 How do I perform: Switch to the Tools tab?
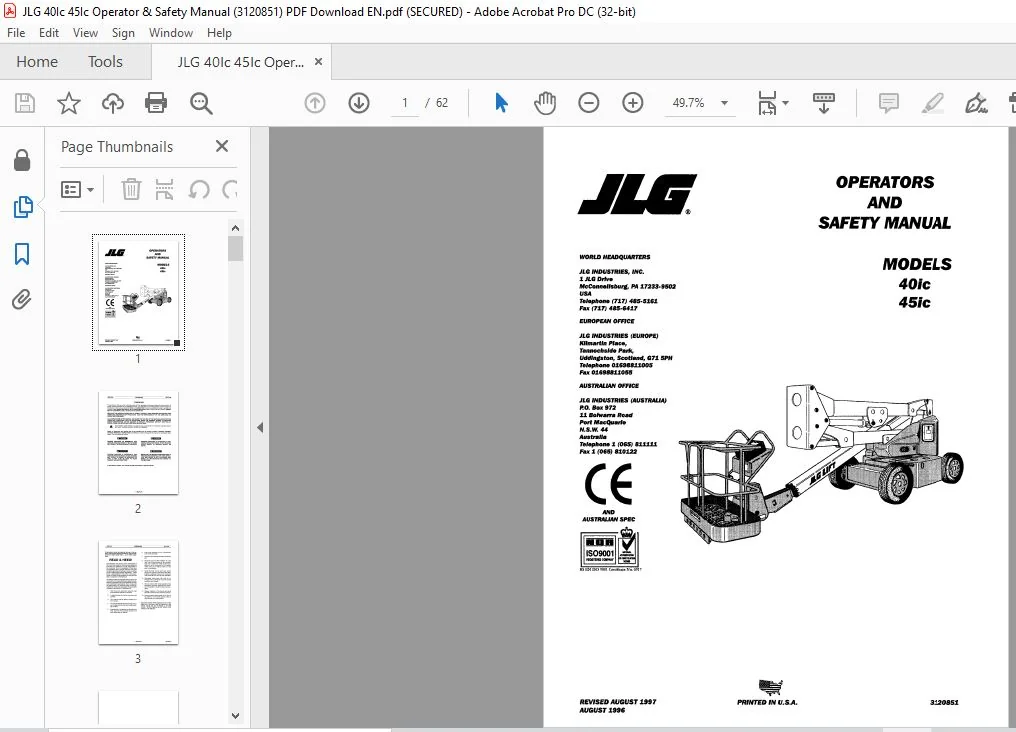click(x=105, y=62)
